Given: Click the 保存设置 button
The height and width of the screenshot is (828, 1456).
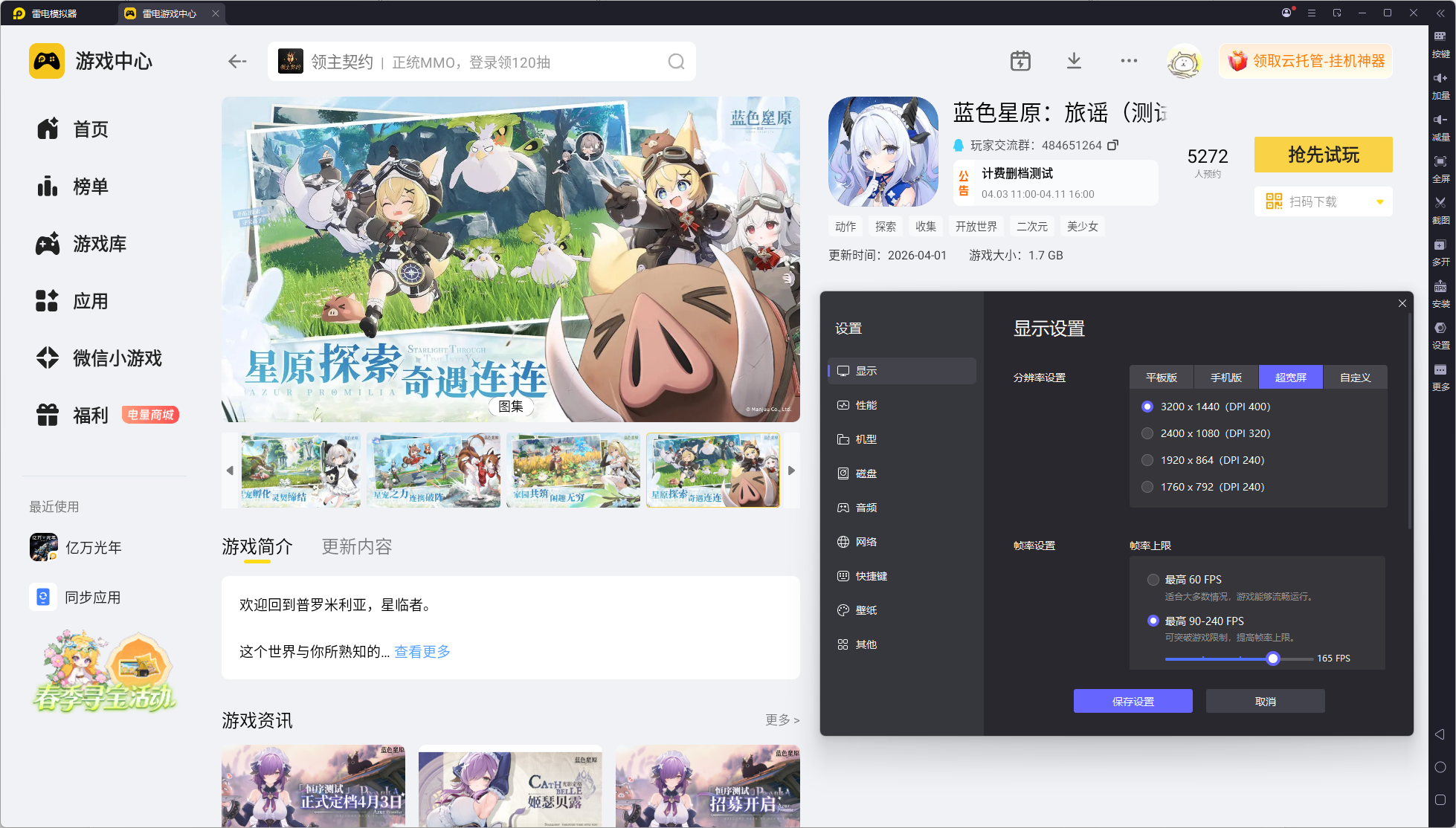Looking at the screenshot, I should click(x=1133, y=702).
